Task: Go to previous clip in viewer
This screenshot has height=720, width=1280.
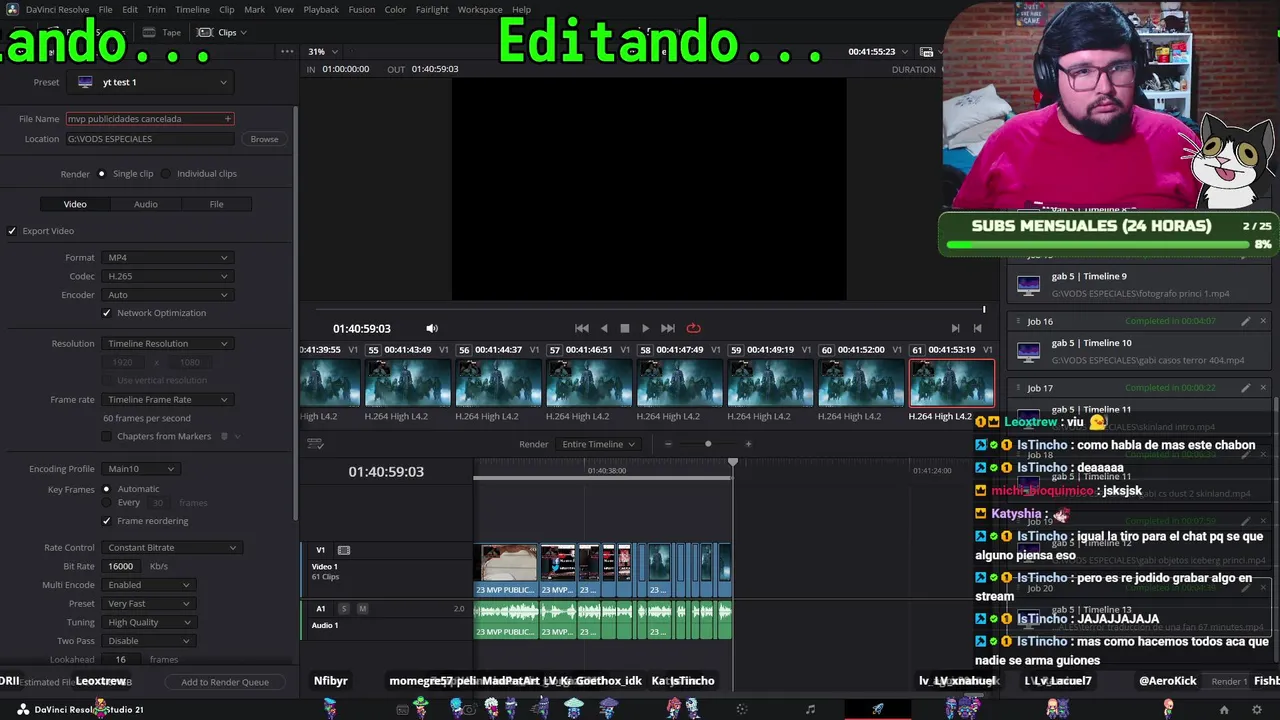Action: tap(978, 328)
